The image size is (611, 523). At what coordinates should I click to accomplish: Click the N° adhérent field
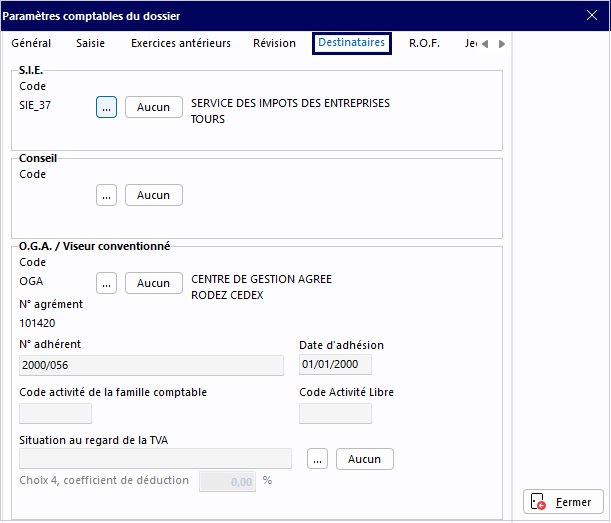pos(151,365)
